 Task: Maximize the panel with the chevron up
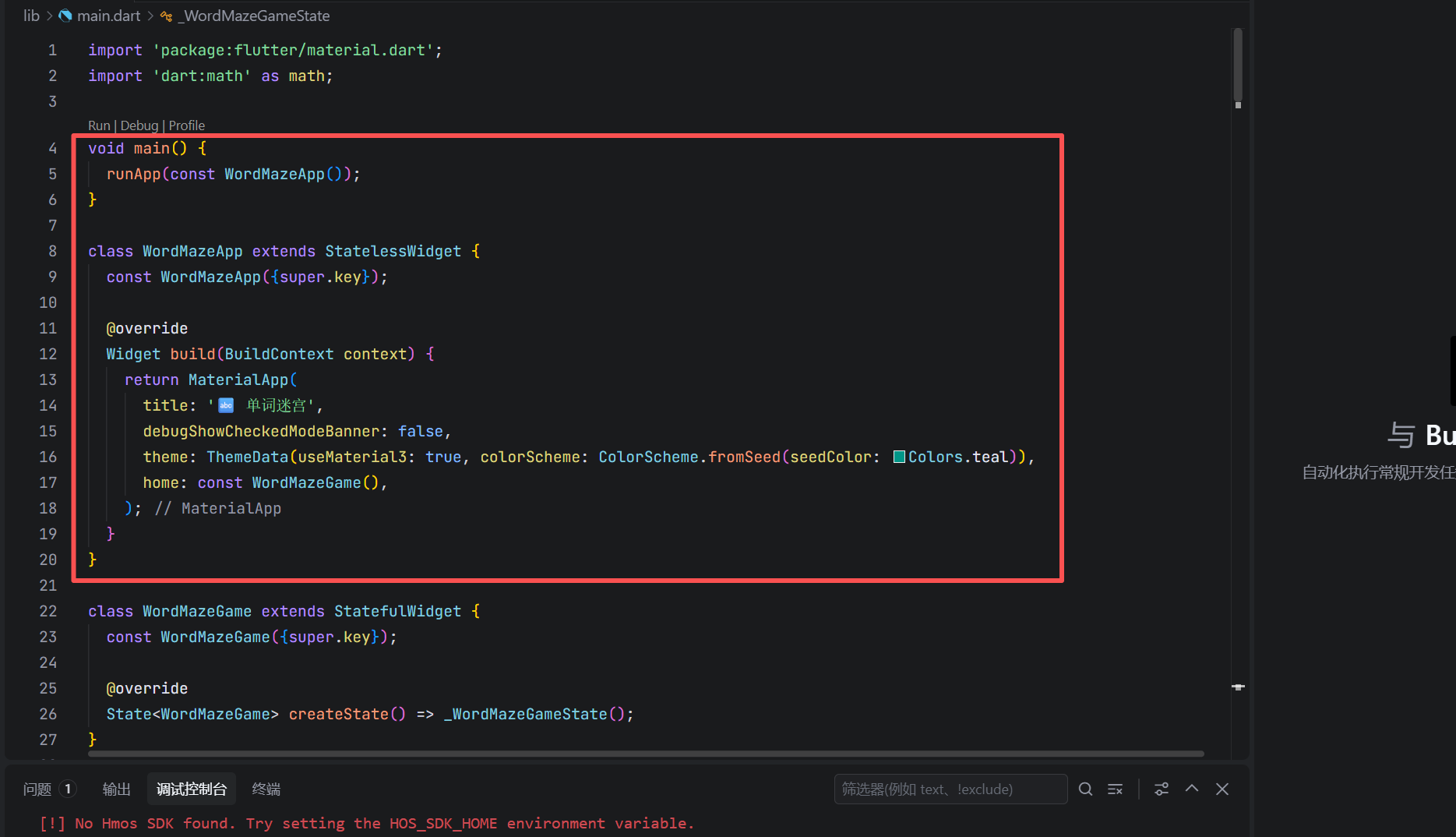click(1192, 789)
